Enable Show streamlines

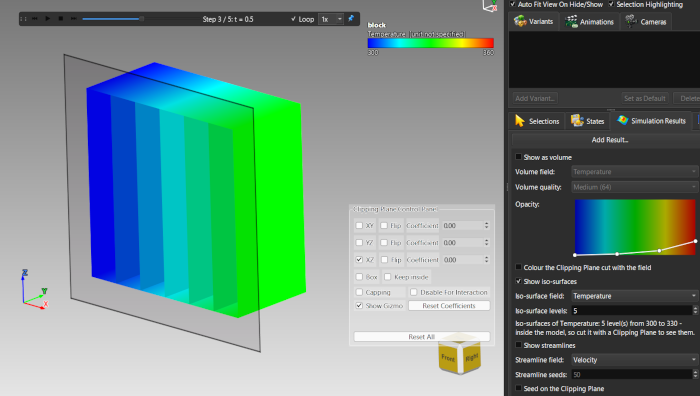[518, 345]
